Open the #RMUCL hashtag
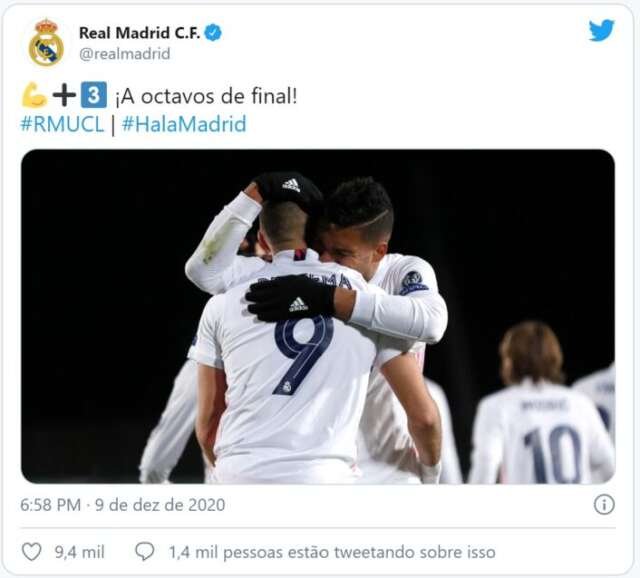Screen dimensions: 640x578 pos(62,124)
